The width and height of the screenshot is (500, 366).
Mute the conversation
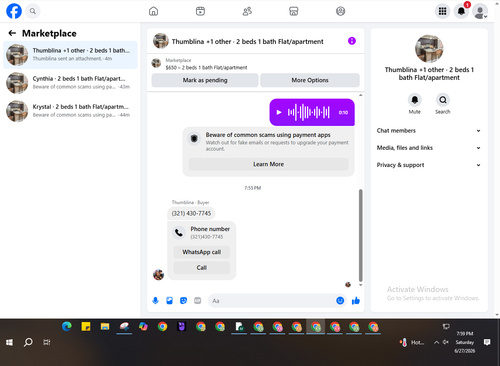tap(415, 100)
